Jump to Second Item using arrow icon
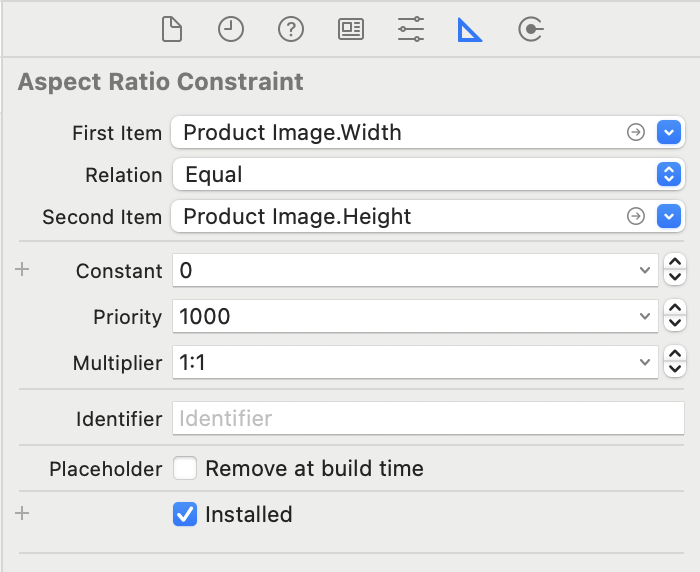Image resolution: width=700 pixels, height=572 pixels. tap(635, 216)
